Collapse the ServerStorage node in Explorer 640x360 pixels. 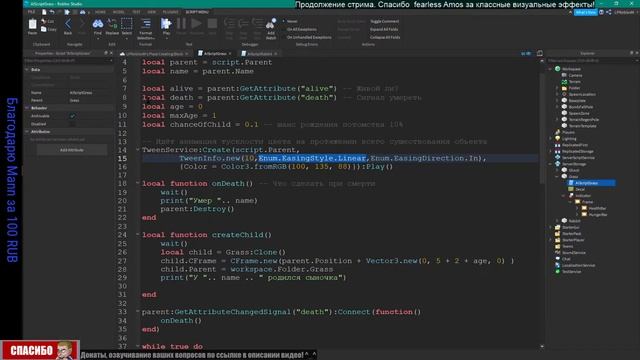(550, 164)
